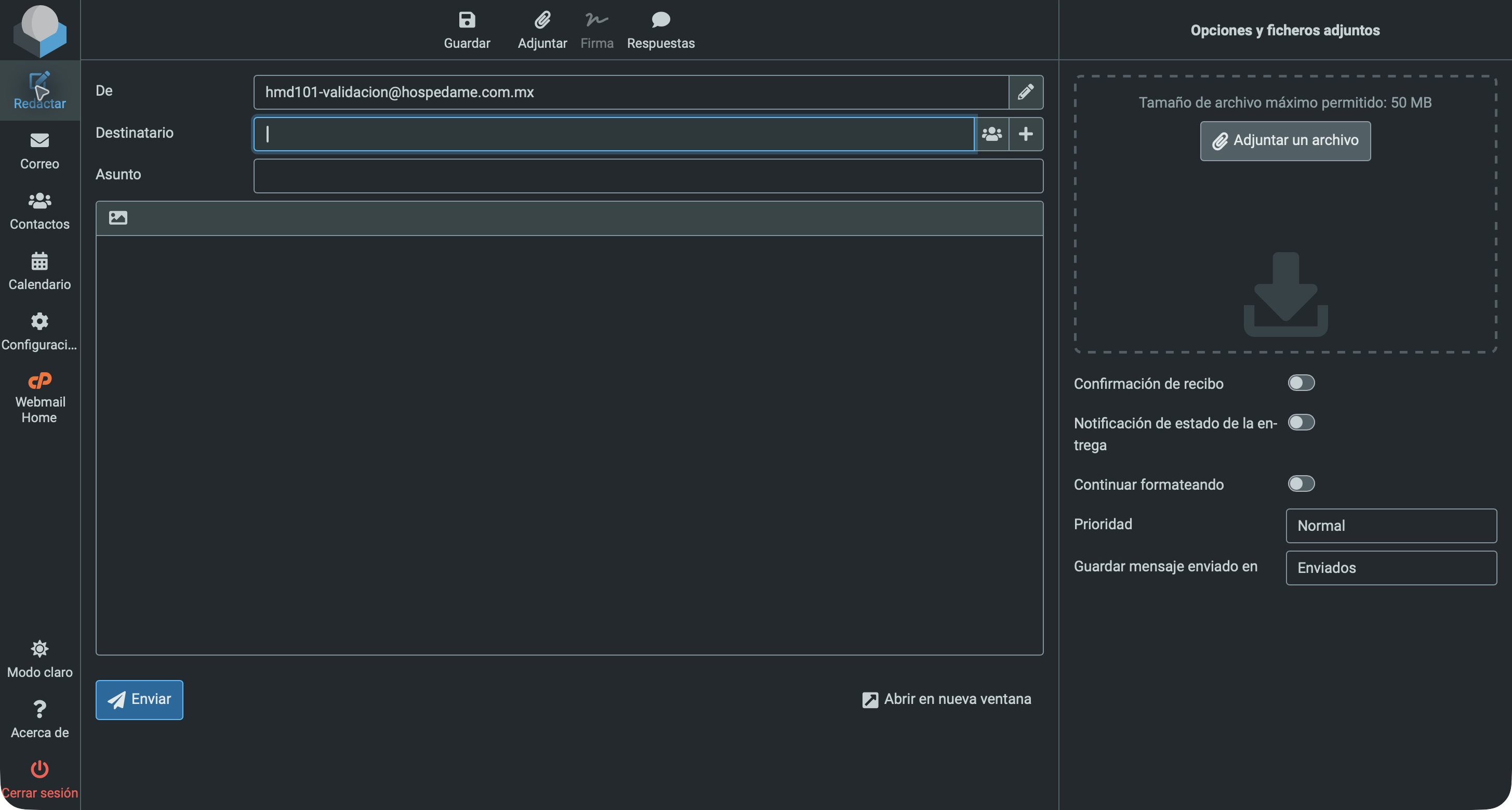Click the Guardar save icon

(467, 20)
